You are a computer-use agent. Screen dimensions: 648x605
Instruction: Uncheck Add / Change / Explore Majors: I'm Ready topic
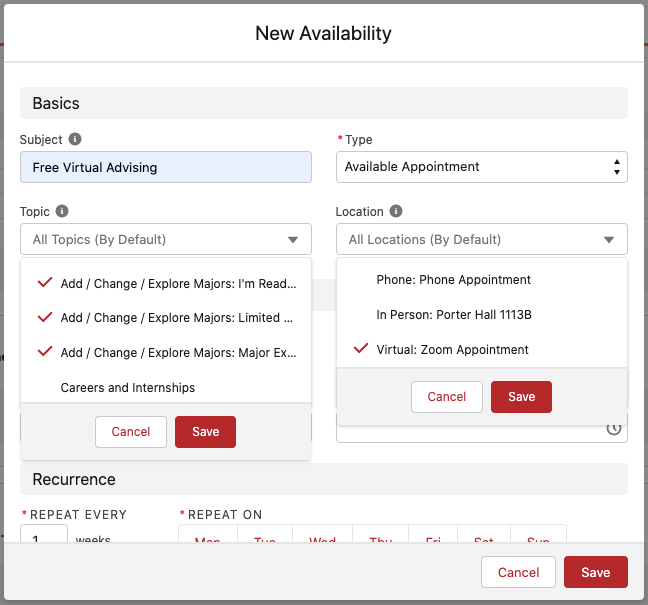tap(166, 284)
